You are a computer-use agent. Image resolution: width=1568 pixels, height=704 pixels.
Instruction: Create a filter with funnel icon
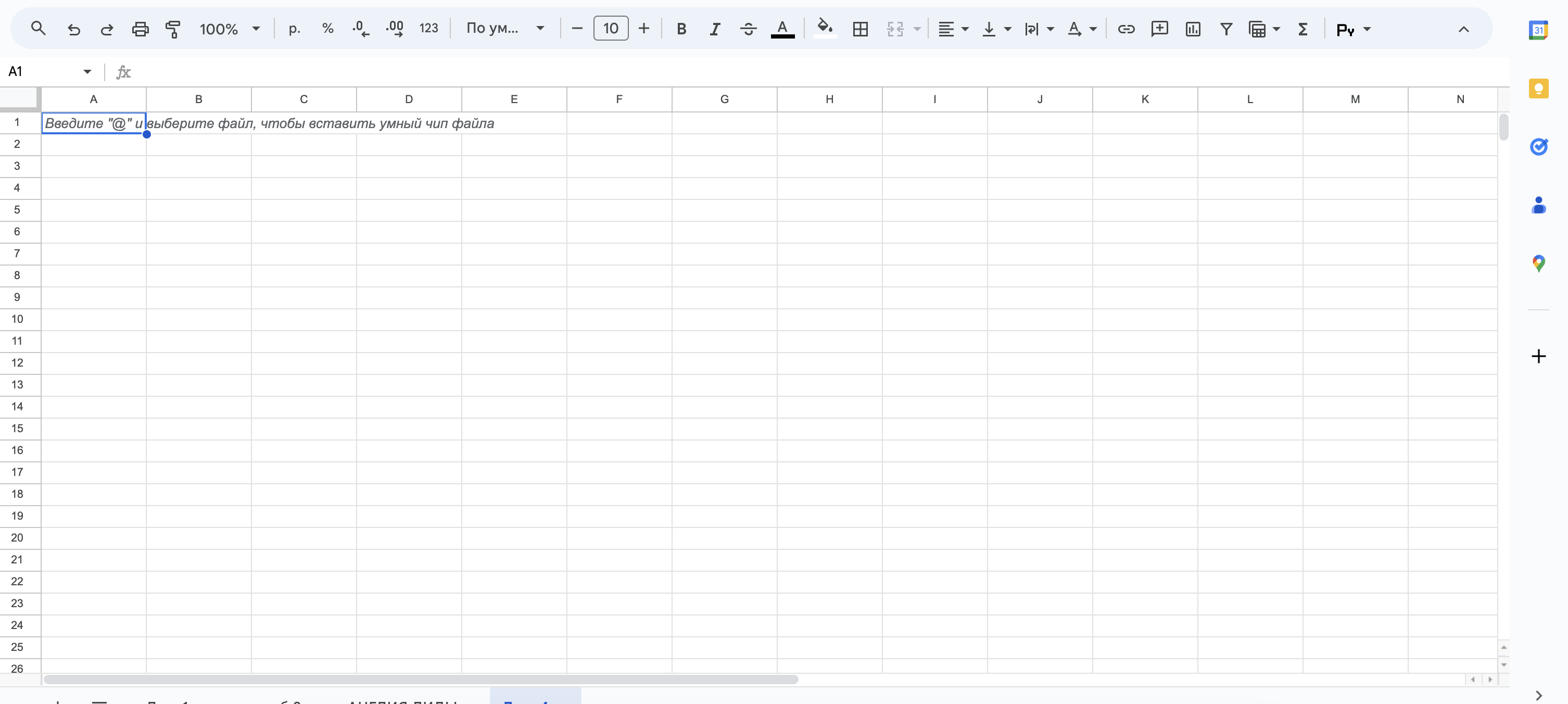click(1226, 29)
